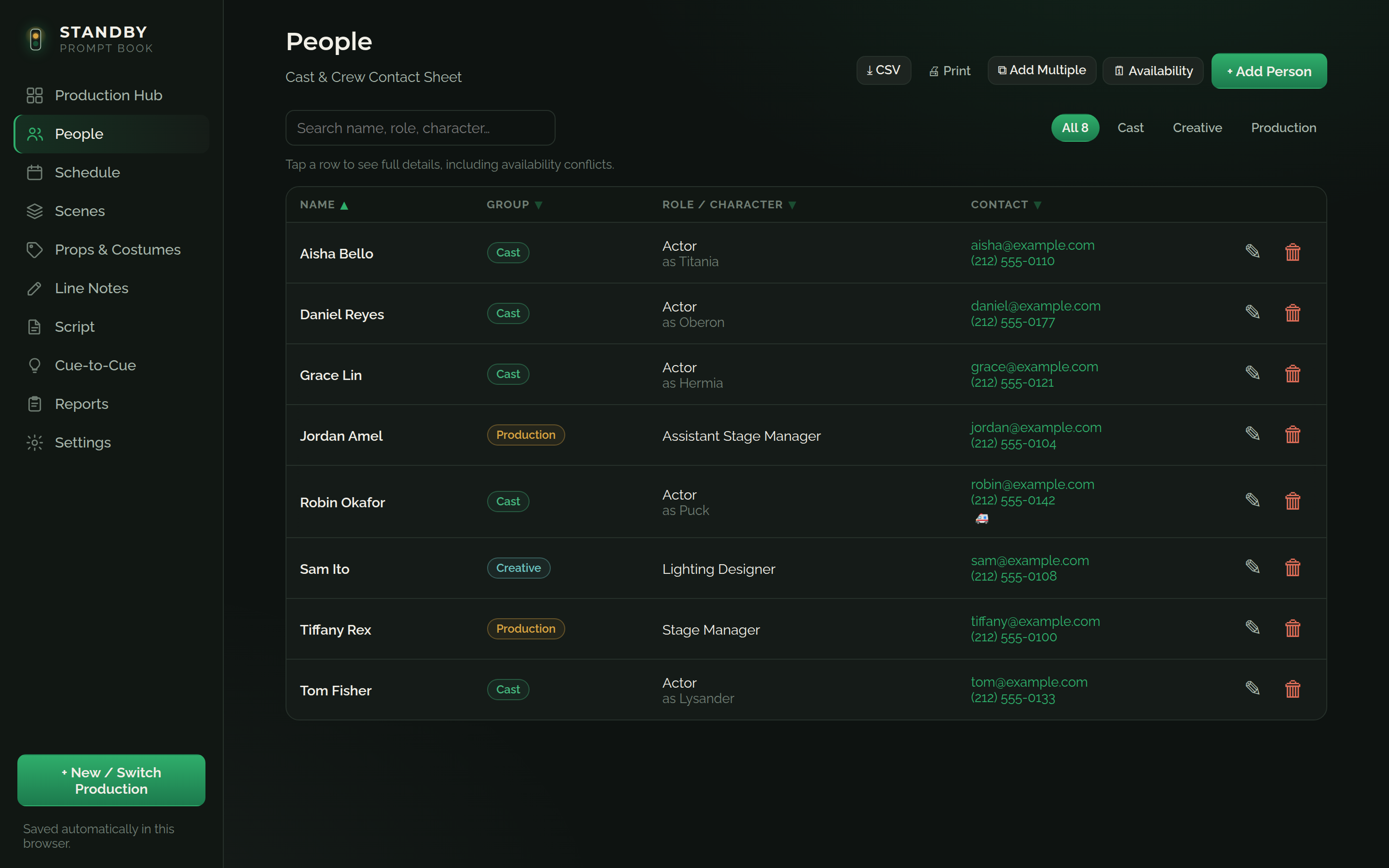1389x868 pixels.
Task: Edit Aisha Bello with pencil icon
Action: pos(1253,251)
